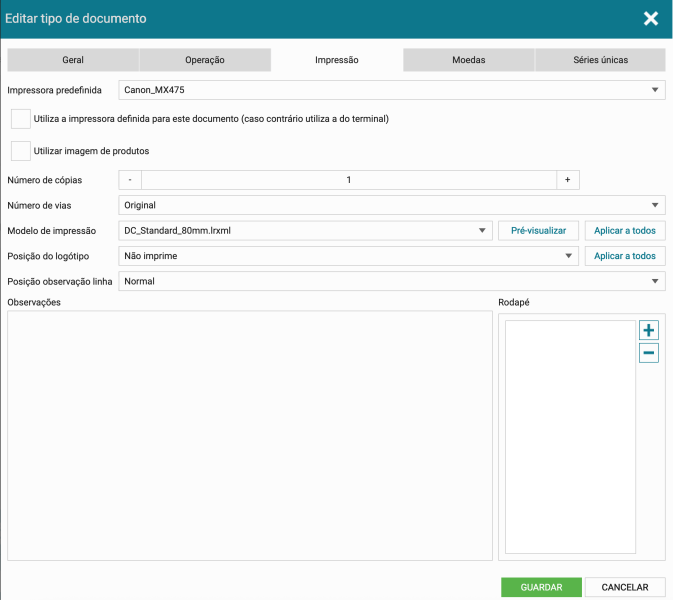Add a new footer line with plus icon
673x600 pixels.
(648, 330)
